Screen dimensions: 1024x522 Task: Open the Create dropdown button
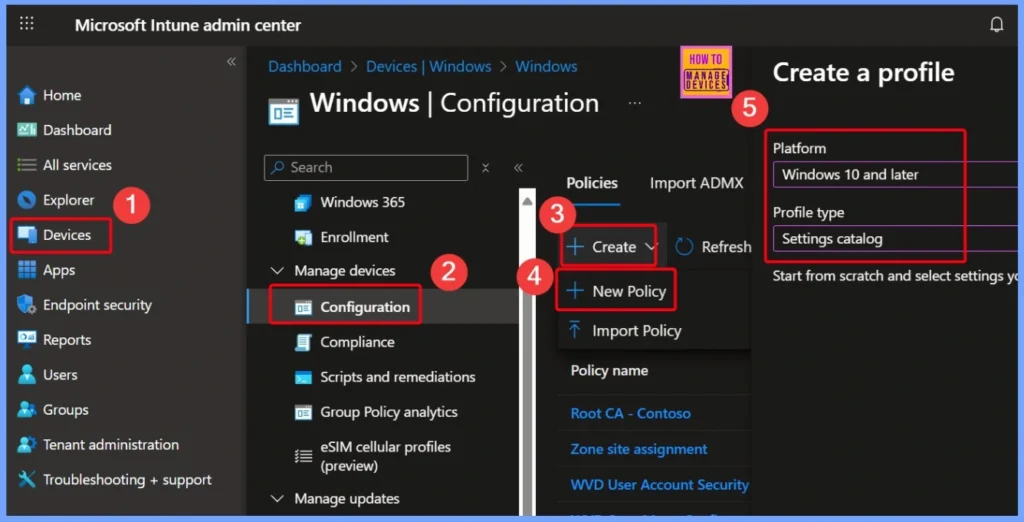click(611, 246)
